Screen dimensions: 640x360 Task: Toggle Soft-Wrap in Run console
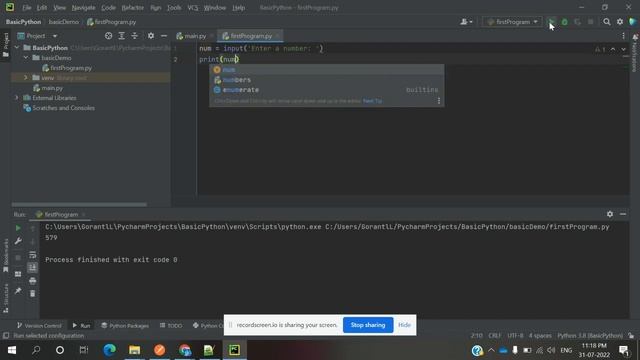[33, 255]
